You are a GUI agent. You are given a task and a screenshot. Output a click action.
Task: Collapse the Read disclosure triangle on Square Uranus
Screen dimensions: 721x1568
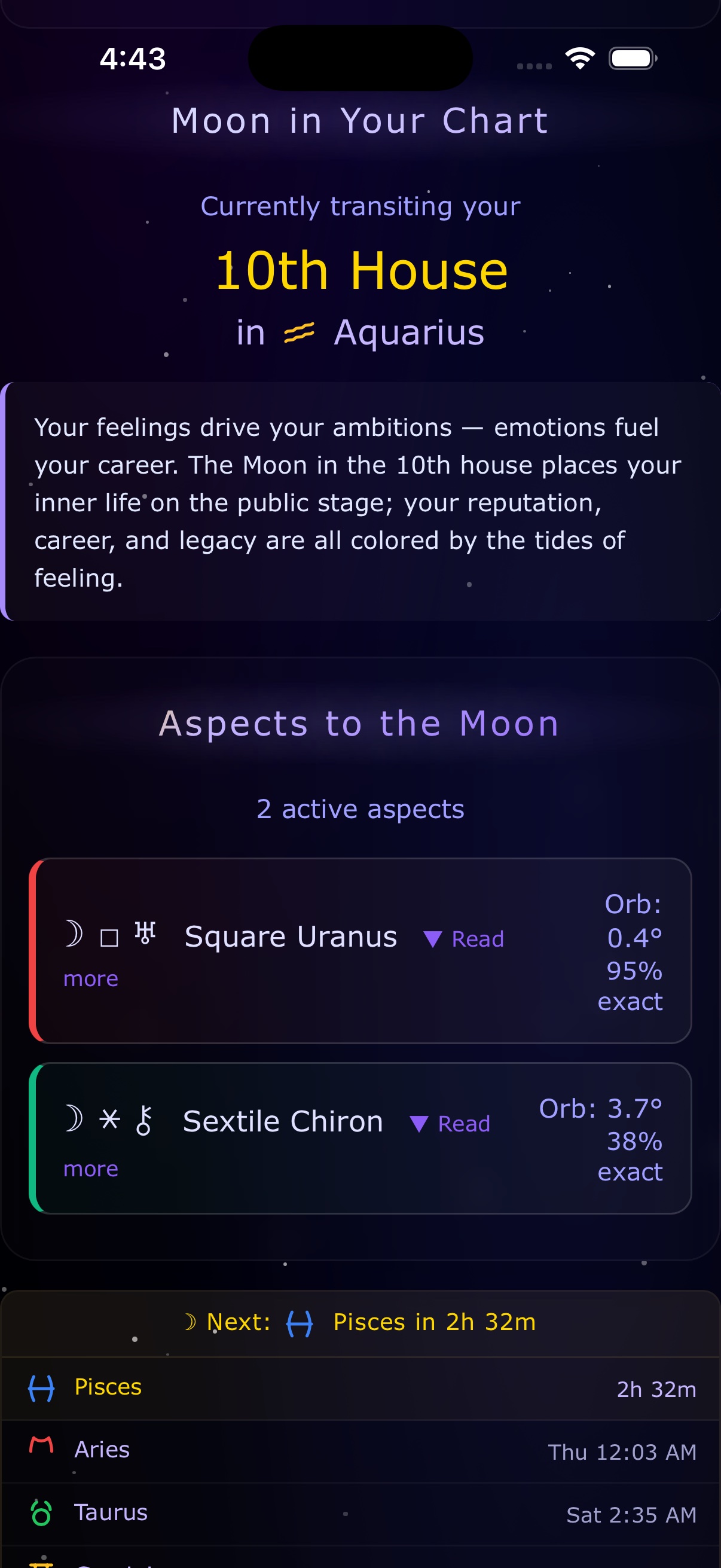click(433, 939)
